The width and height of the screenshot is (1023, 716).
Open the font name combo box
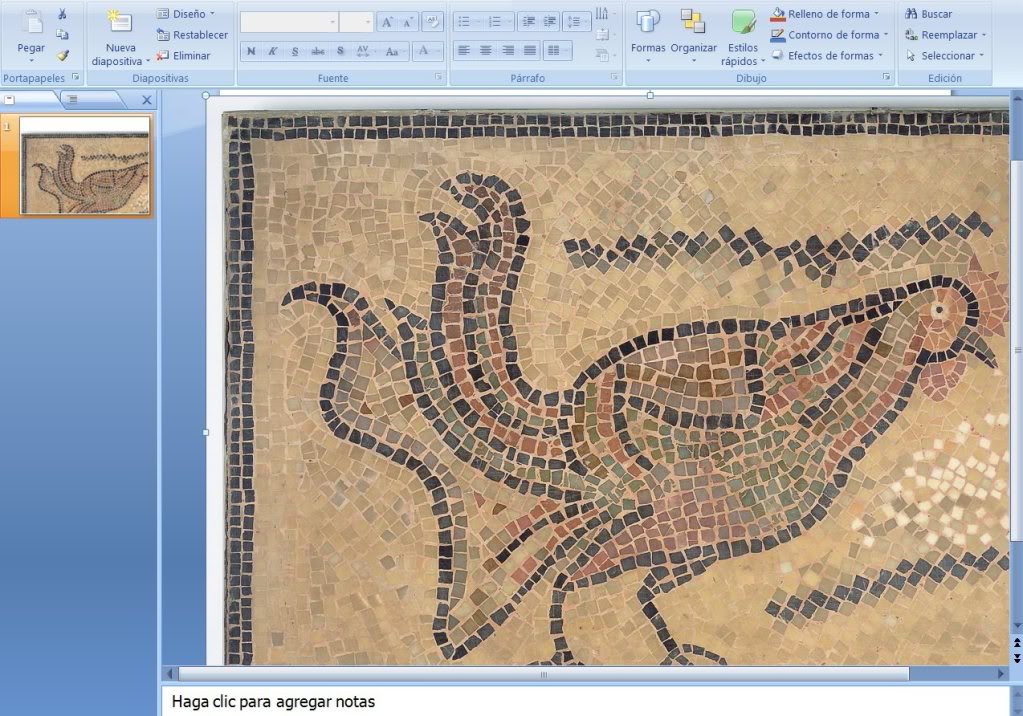point(289,22)
